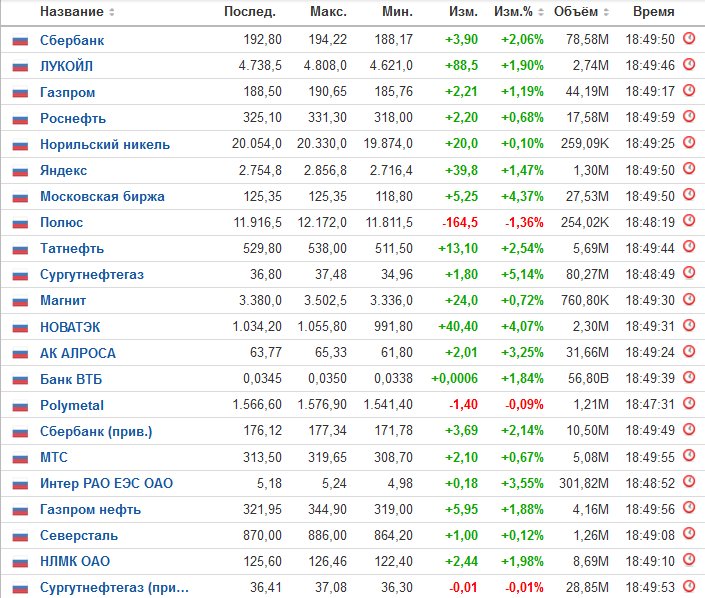
Task: Open the Полюс stock link
Action: [x=62, y=223]
